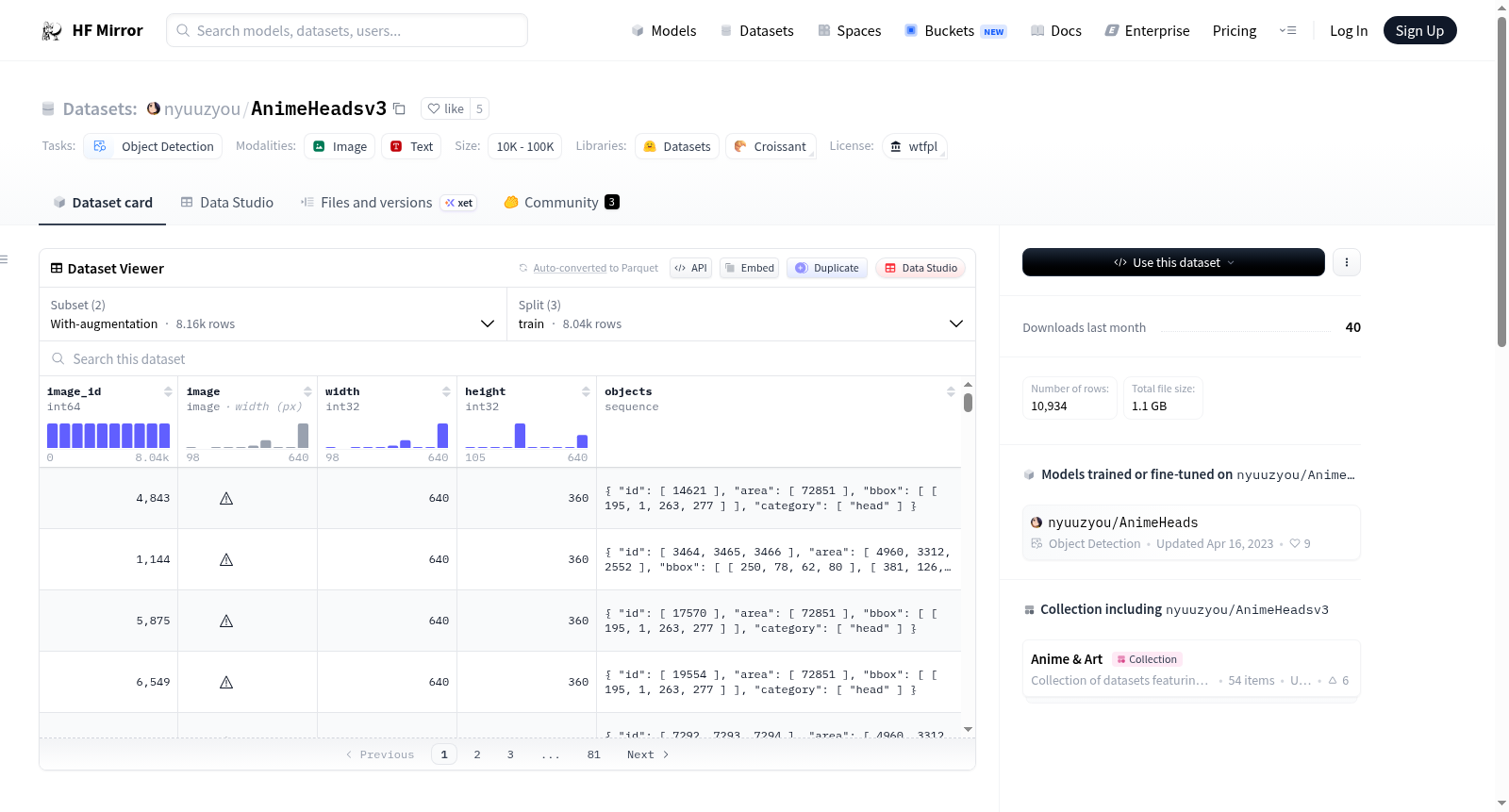Click the width column histogram
This screenshot has width=1509, height=812.
(387, 436)
